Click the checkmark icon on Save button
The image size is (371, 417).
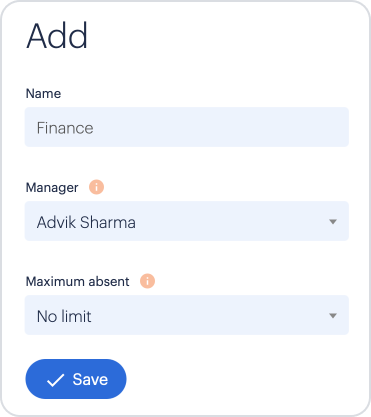click(55, 380)
